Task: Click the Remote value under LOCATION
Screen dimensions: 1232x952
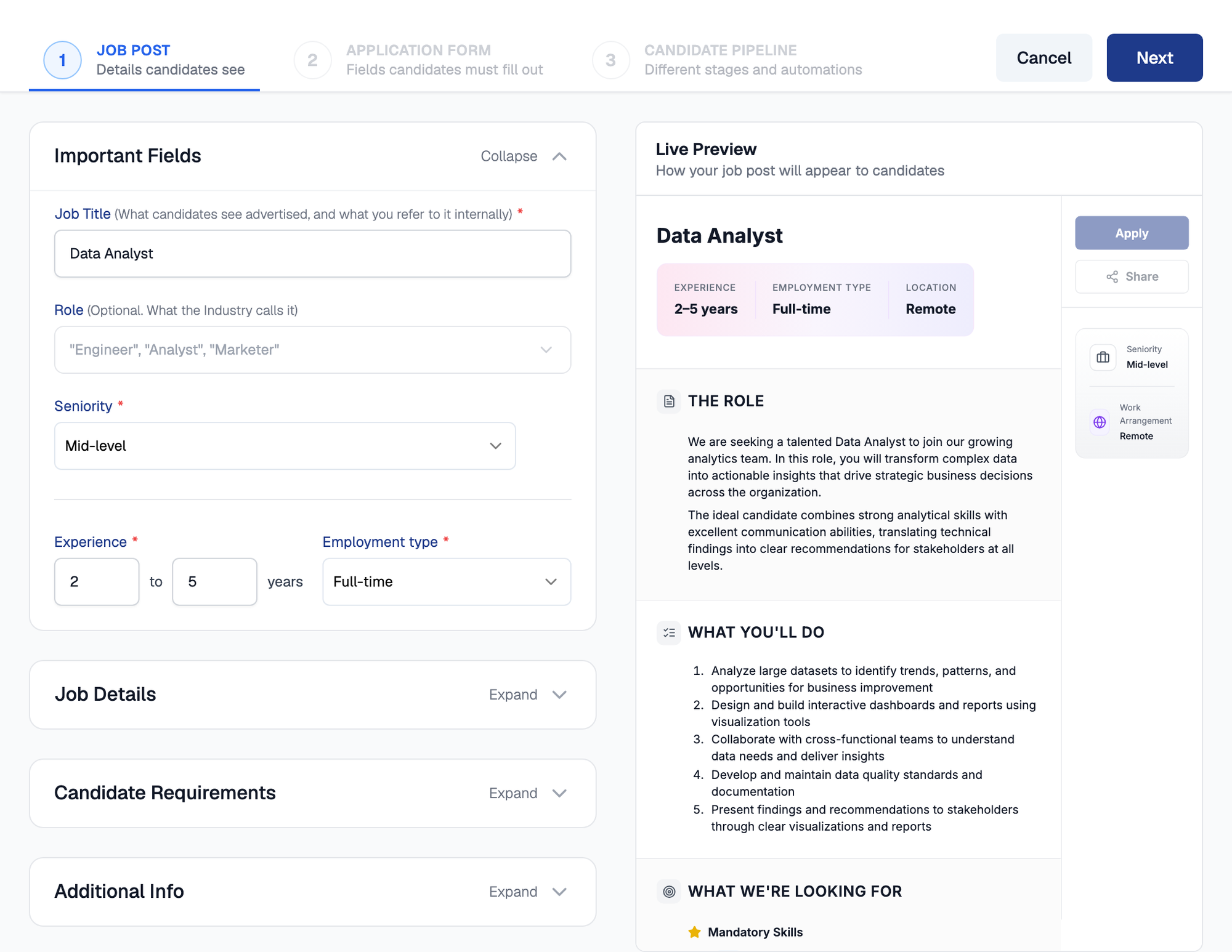Action: tap(930, 309)
